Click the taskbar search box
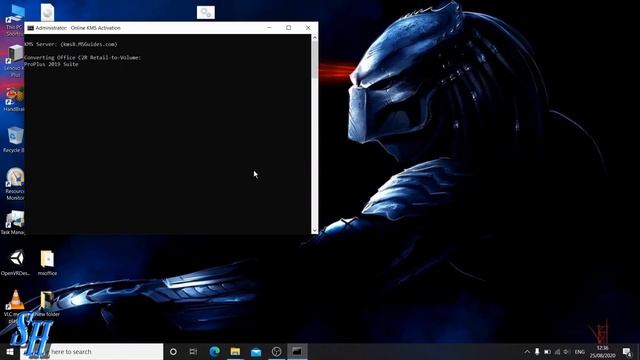Image resolution: width=640 pixels, height=360 pixels. click(x=91, y=351)
